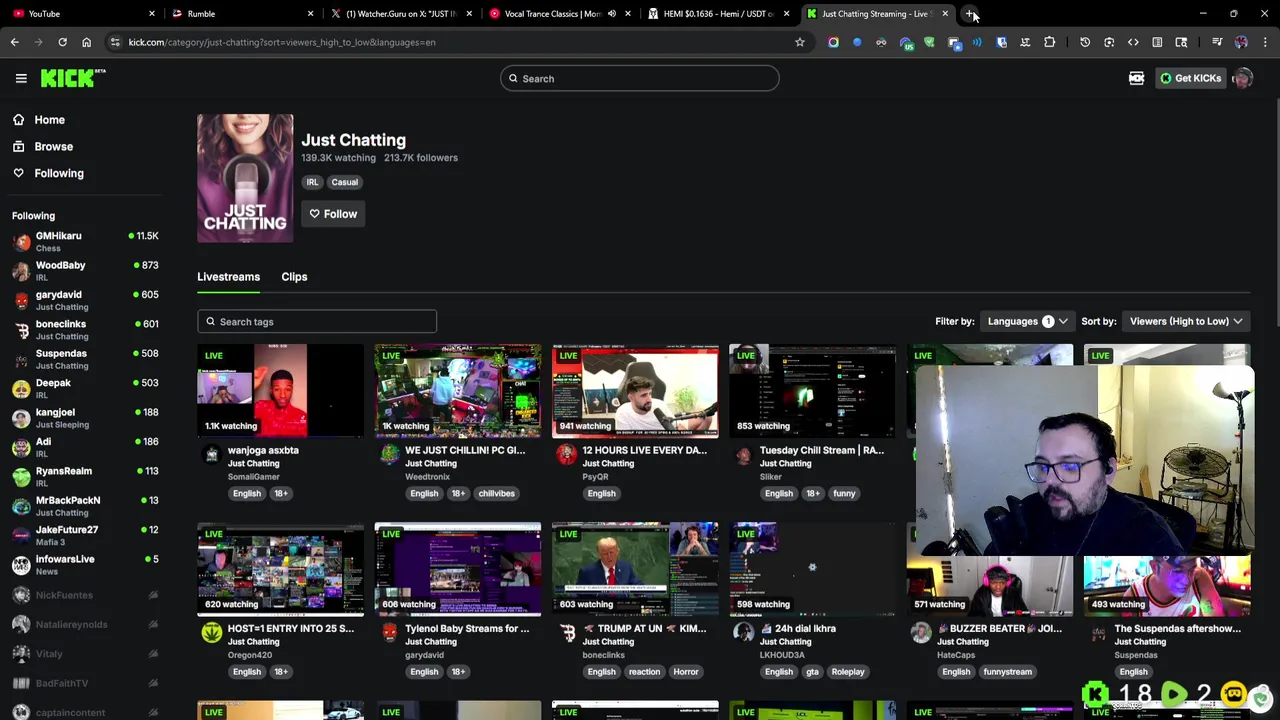Open the 12 HOURS LIVE EVERY DAY thumbnail

click(635, 391)
